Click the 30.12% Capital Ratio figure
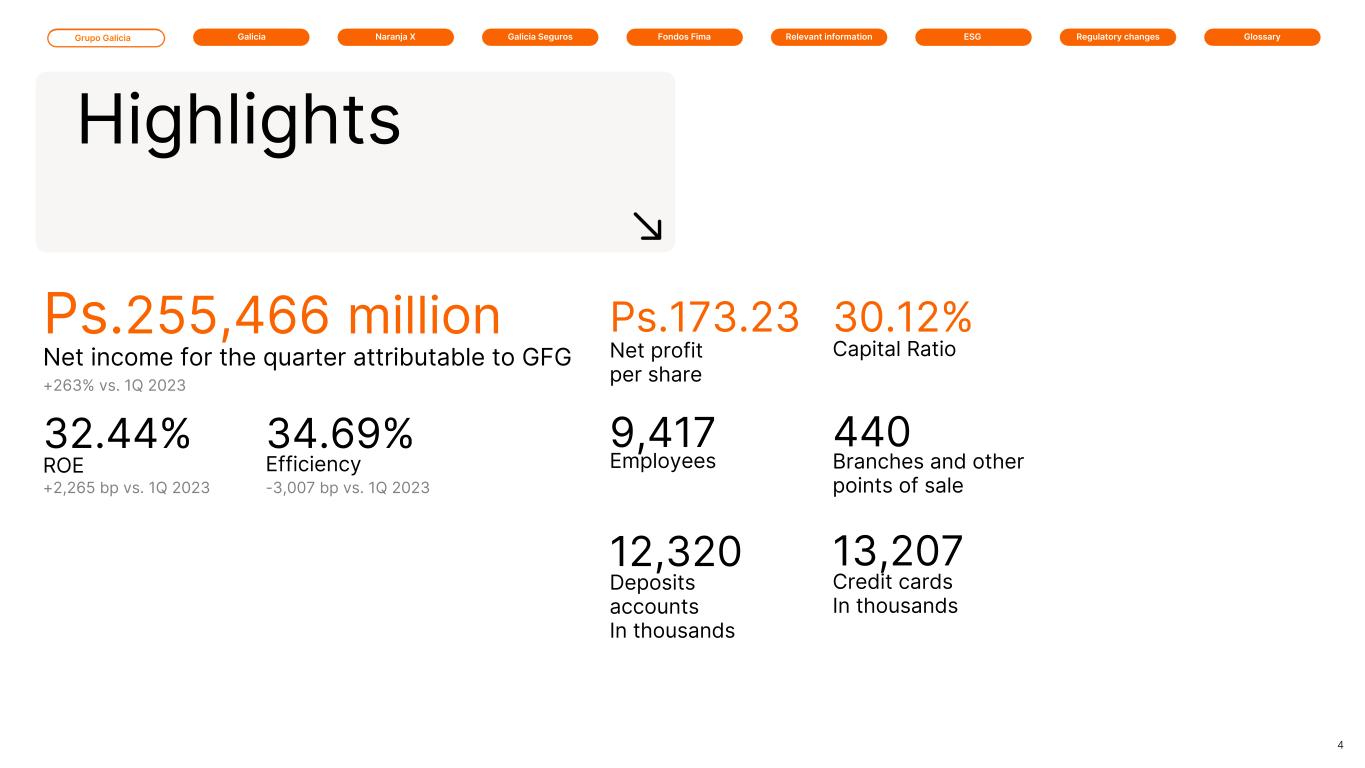 point(902,317)
